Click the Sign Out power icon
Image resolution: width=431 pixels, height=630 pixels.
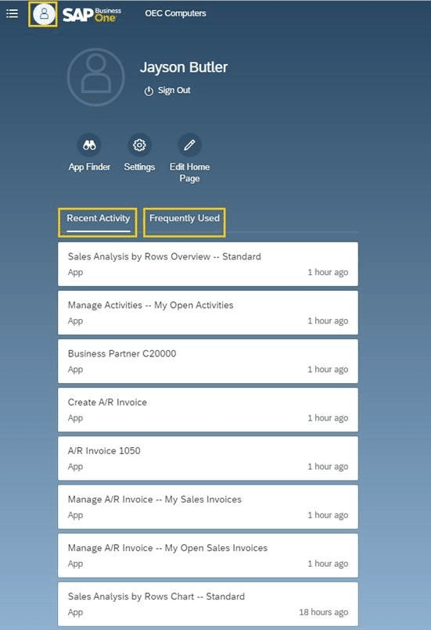(149, 91)
